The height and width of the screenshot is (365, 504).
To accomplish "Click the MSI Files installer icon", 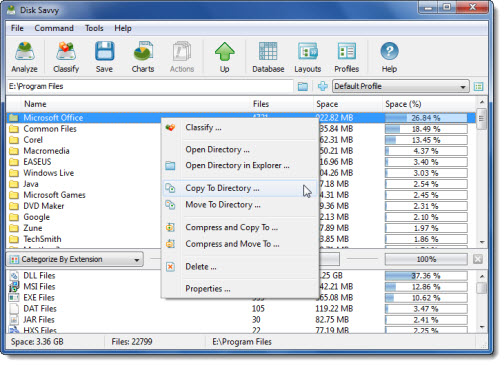I will pos(14,287).
